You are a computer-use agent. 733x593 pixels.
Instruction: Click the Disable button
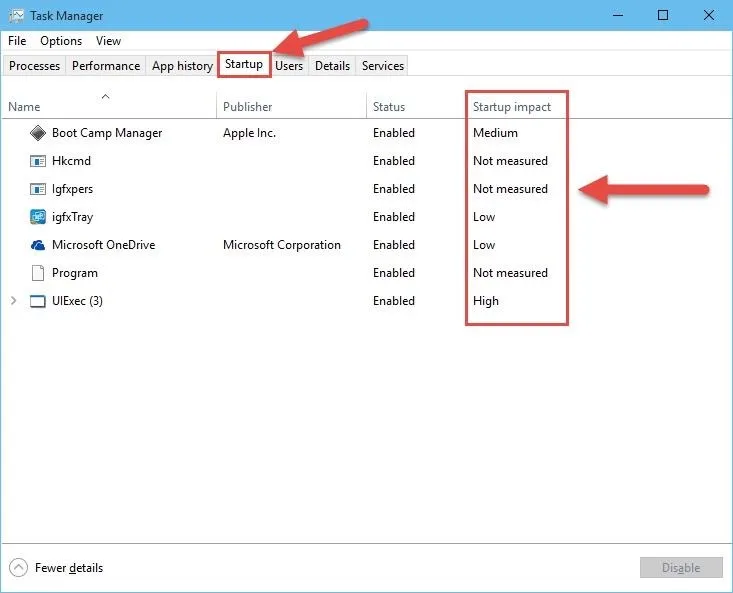coord(681,568)
